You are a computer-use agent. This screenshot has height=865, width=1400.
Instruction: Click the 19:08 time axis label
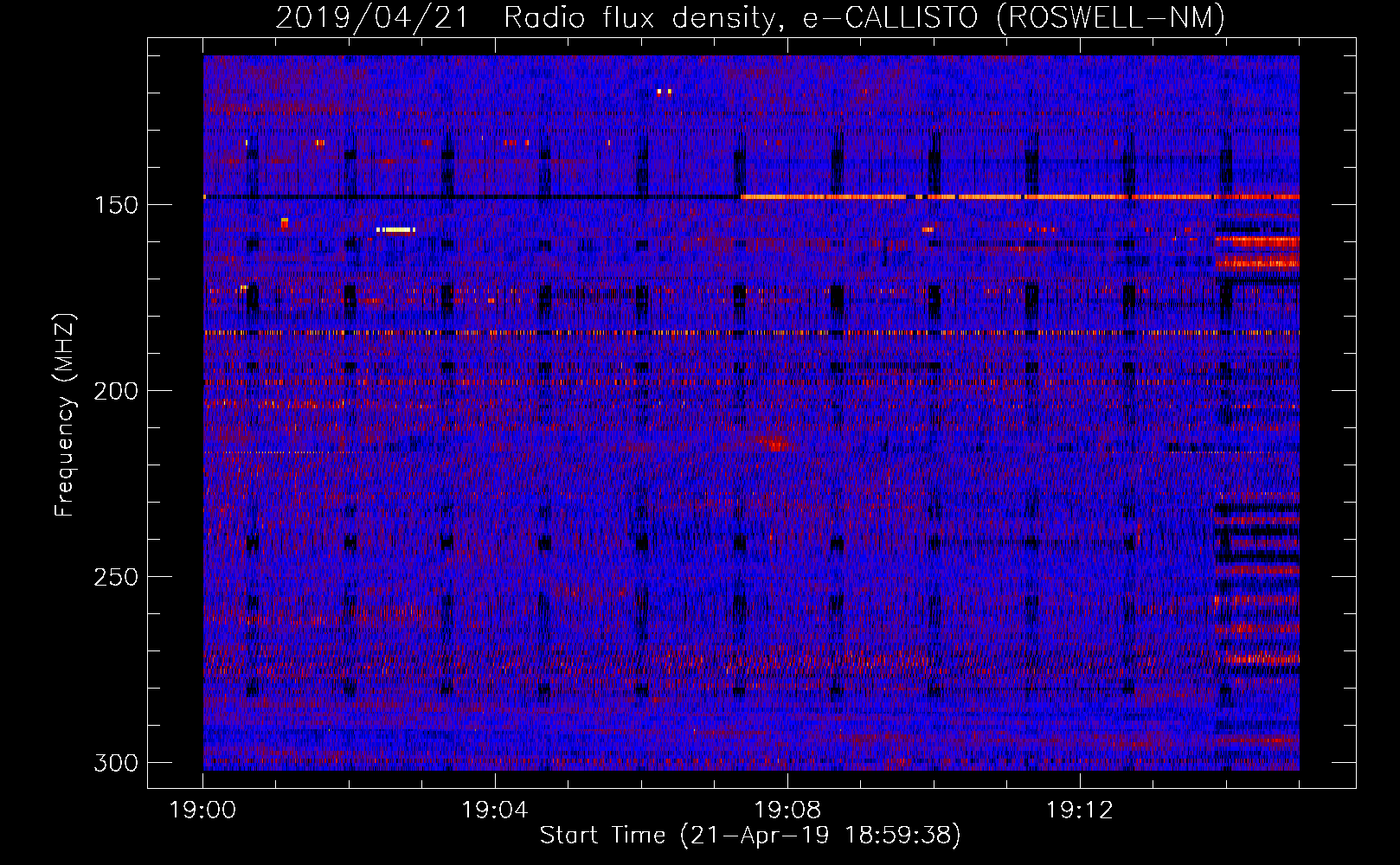[787, 811]
